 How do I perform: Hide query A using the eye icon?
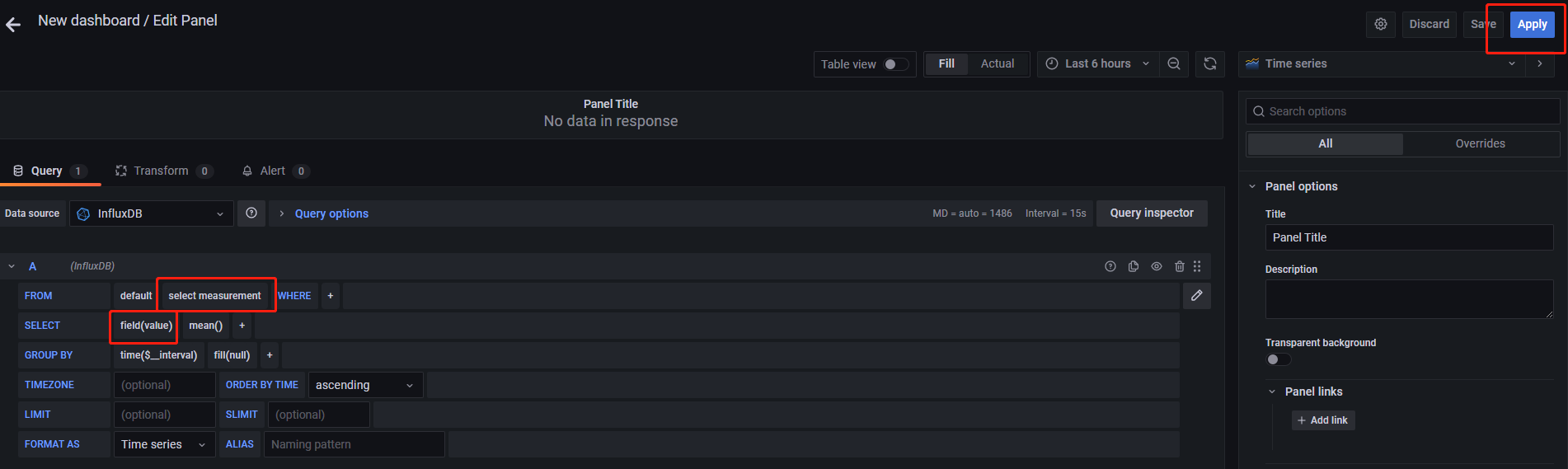click(x=1157, y=266)
